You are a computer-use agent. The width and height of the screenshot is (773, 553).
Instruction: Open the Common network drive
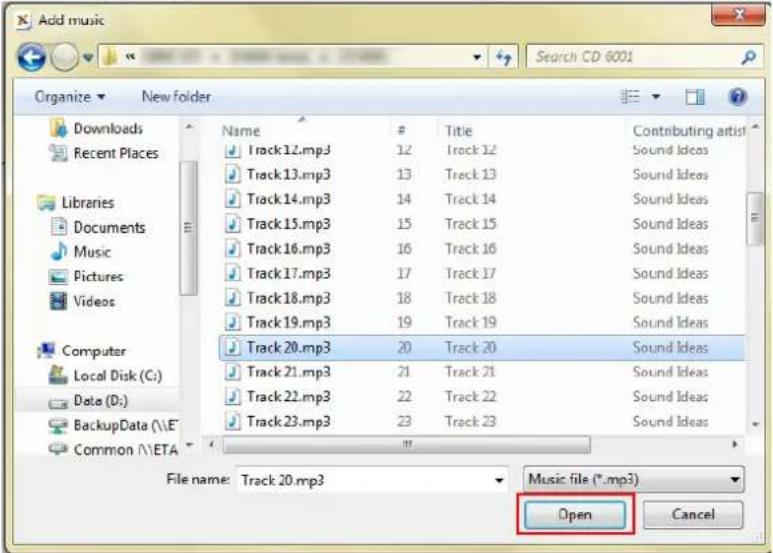tap(113, 449)
